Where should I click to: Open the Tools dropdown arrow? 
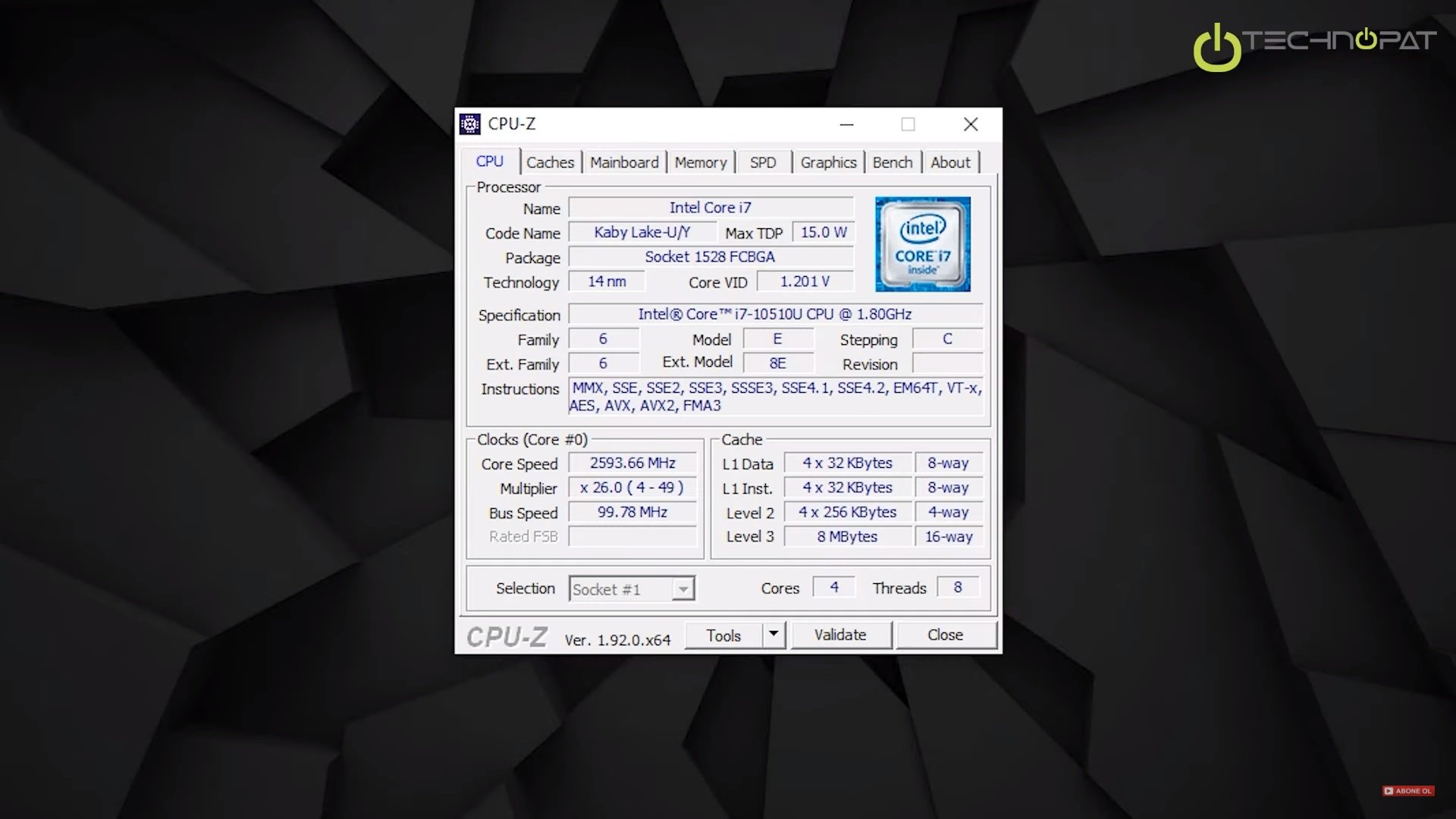click(773, 634)
